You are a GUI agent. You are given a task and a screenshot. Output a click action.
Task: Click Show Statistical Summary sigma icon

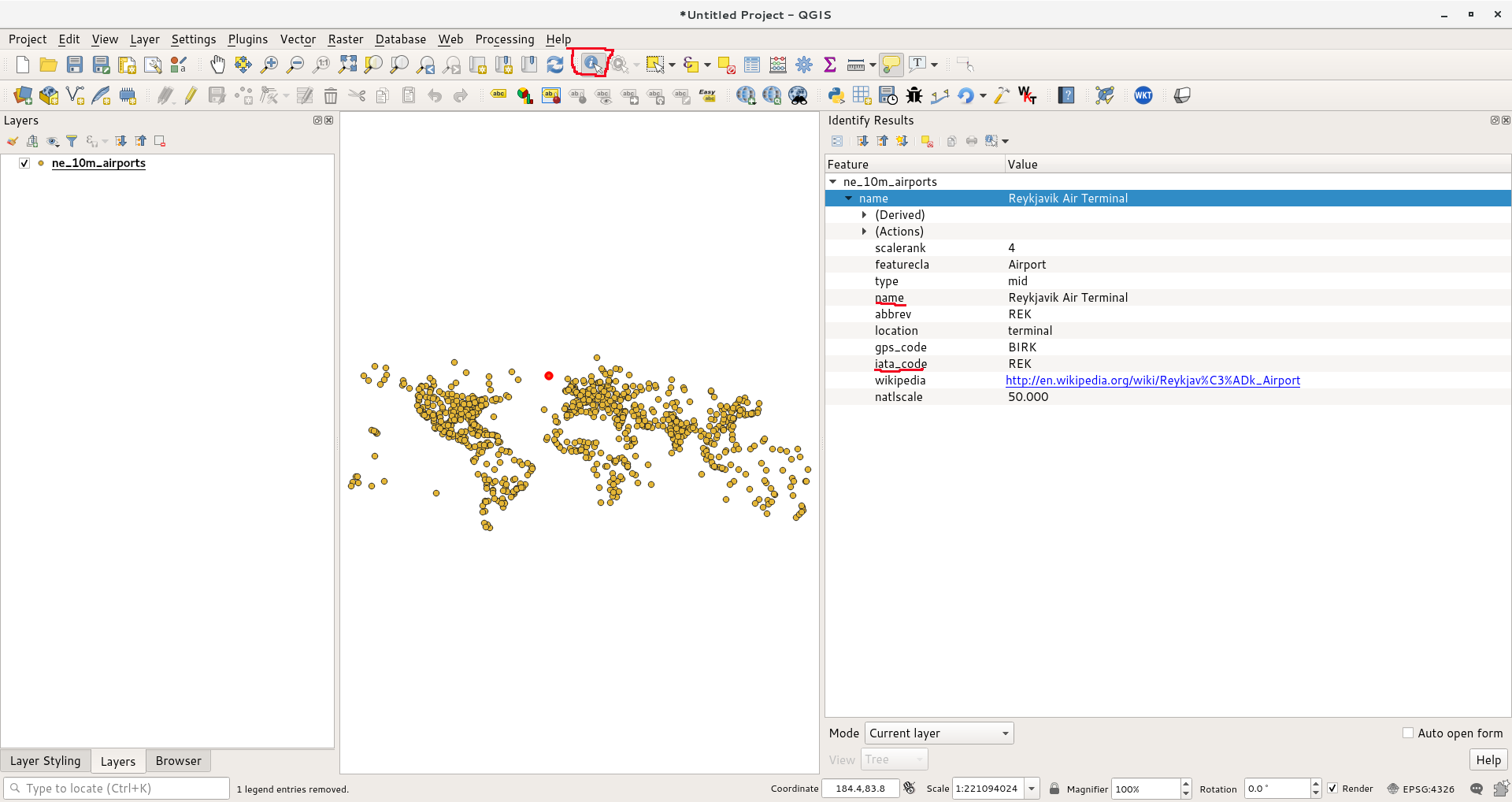[829, 65]
